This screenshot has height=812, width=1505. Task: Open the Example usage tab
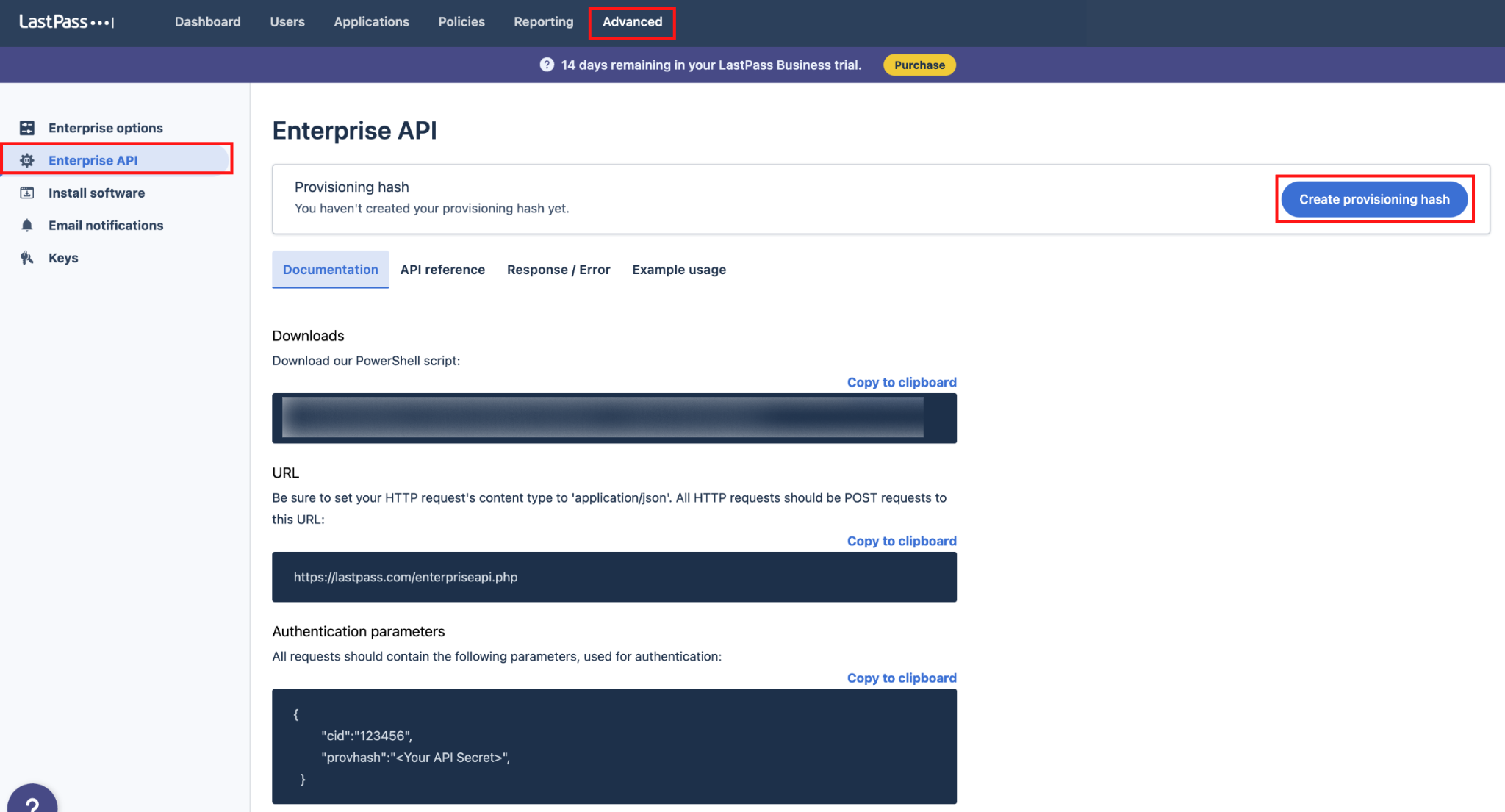pyautogui.click(x=679, y=270)
